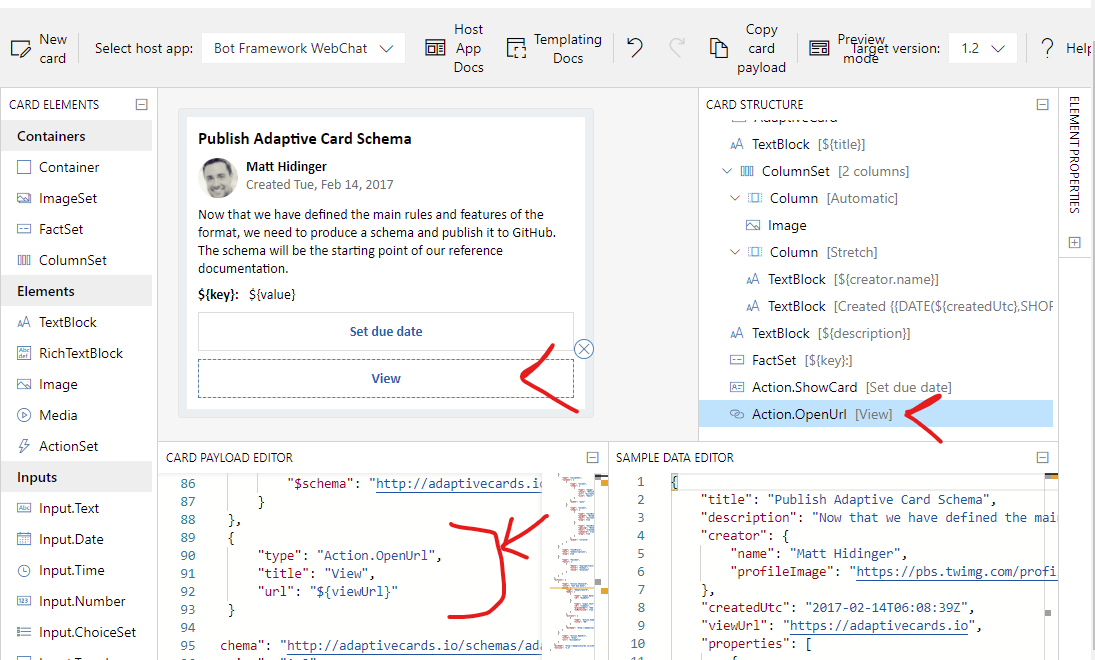Collapse the ColumnSet [2 columns] tree node
The image size is (1095, 660).
(727, 170)
